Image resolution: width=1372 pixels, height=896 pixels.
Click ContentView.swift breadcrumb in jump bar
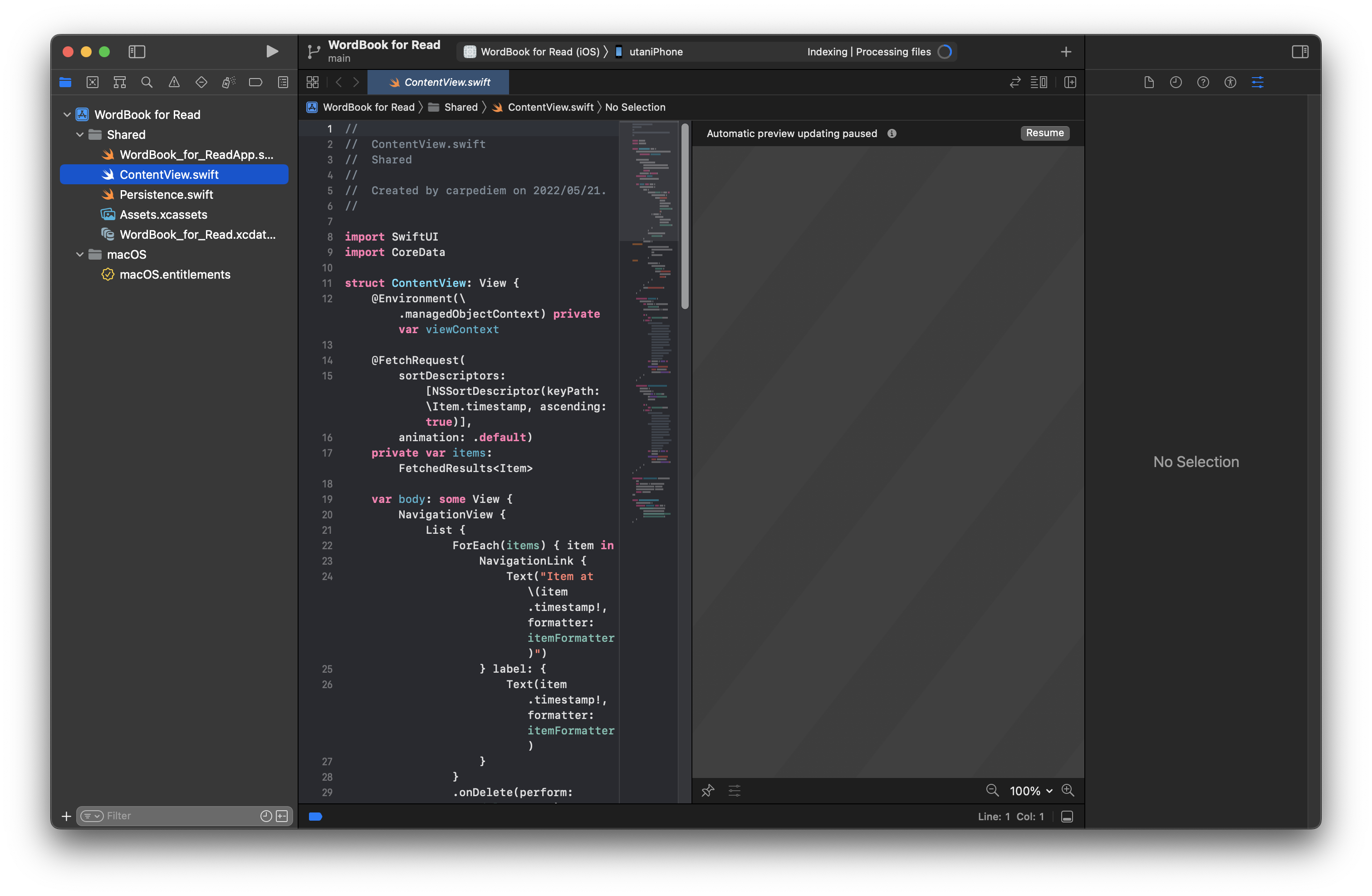tap(543, 107)
